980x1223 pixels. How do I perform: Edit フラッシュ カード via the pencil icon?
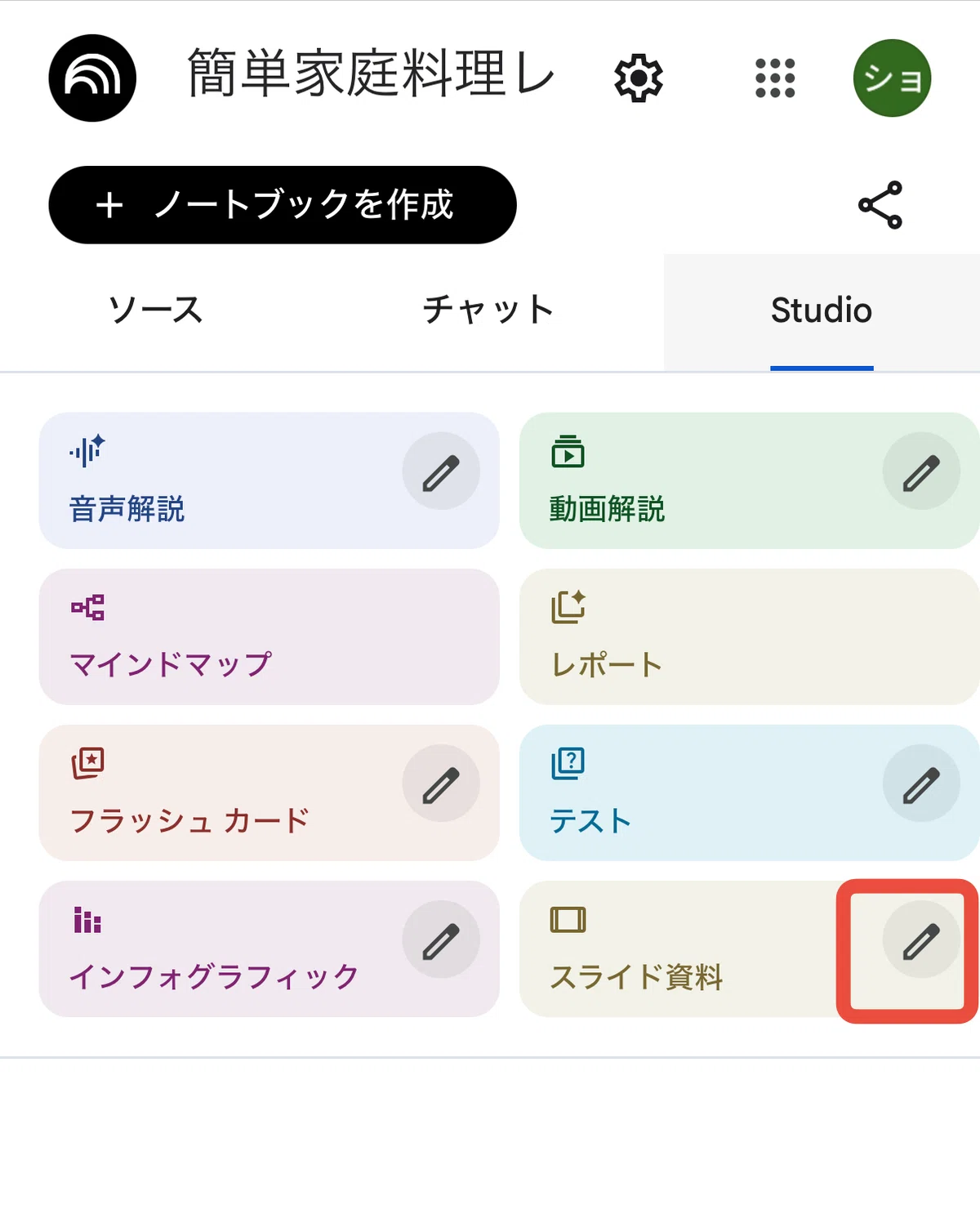pos(441,783)
